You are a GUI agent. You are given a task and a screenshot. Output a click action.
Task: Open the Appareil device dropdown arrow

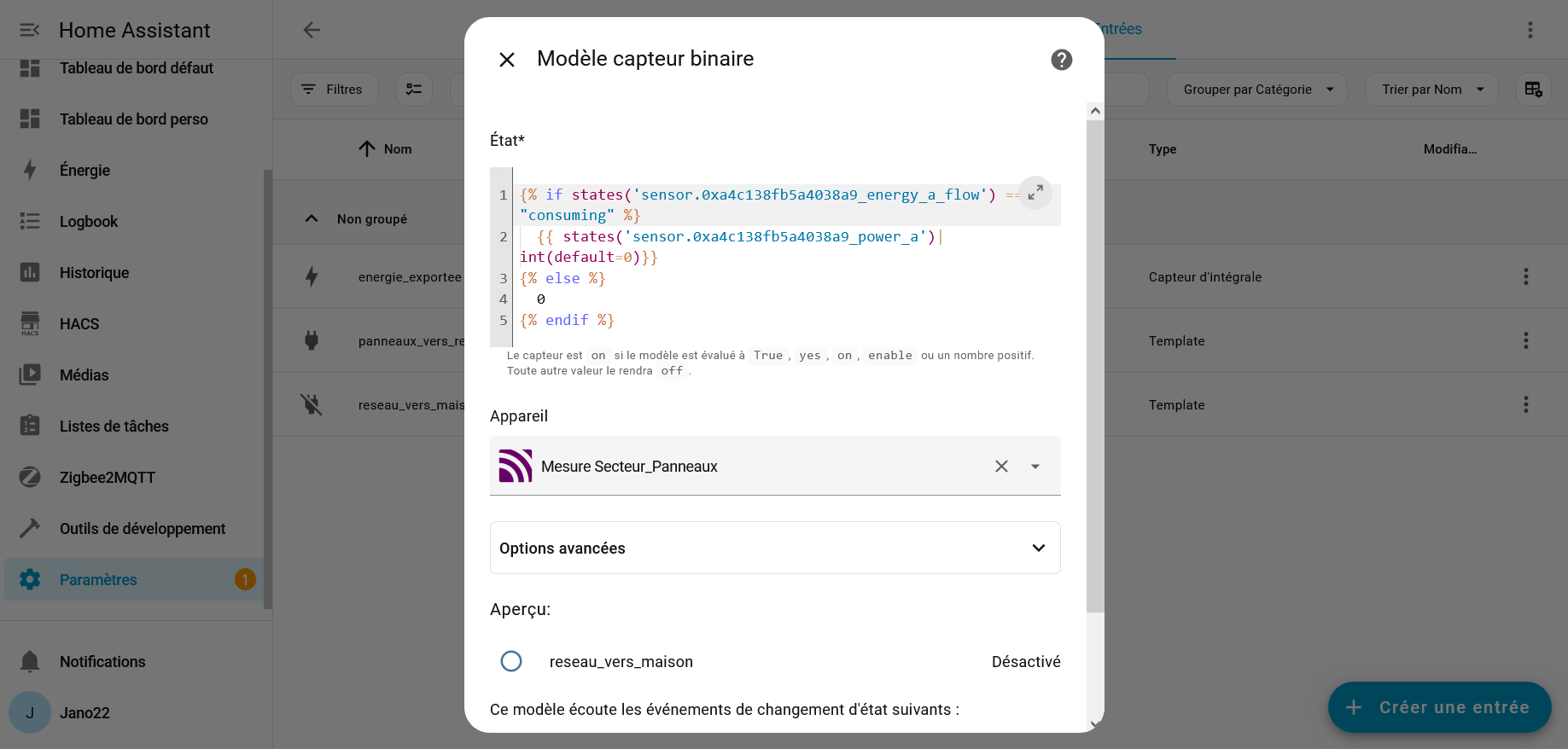click(1035, 467)
